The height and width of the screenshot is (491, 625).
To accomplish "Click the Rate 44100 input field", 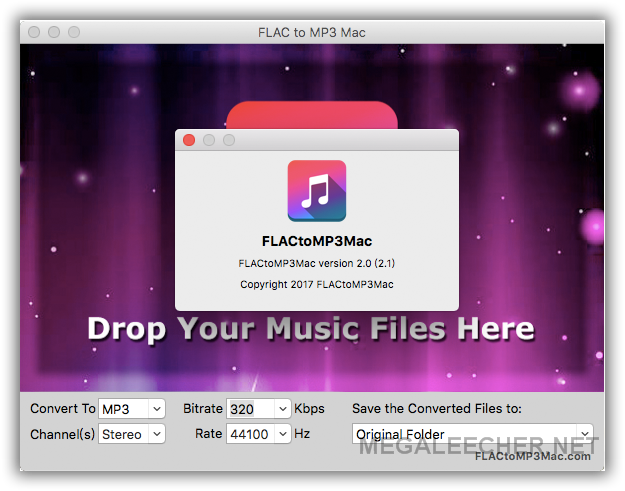I will point(251,434).
